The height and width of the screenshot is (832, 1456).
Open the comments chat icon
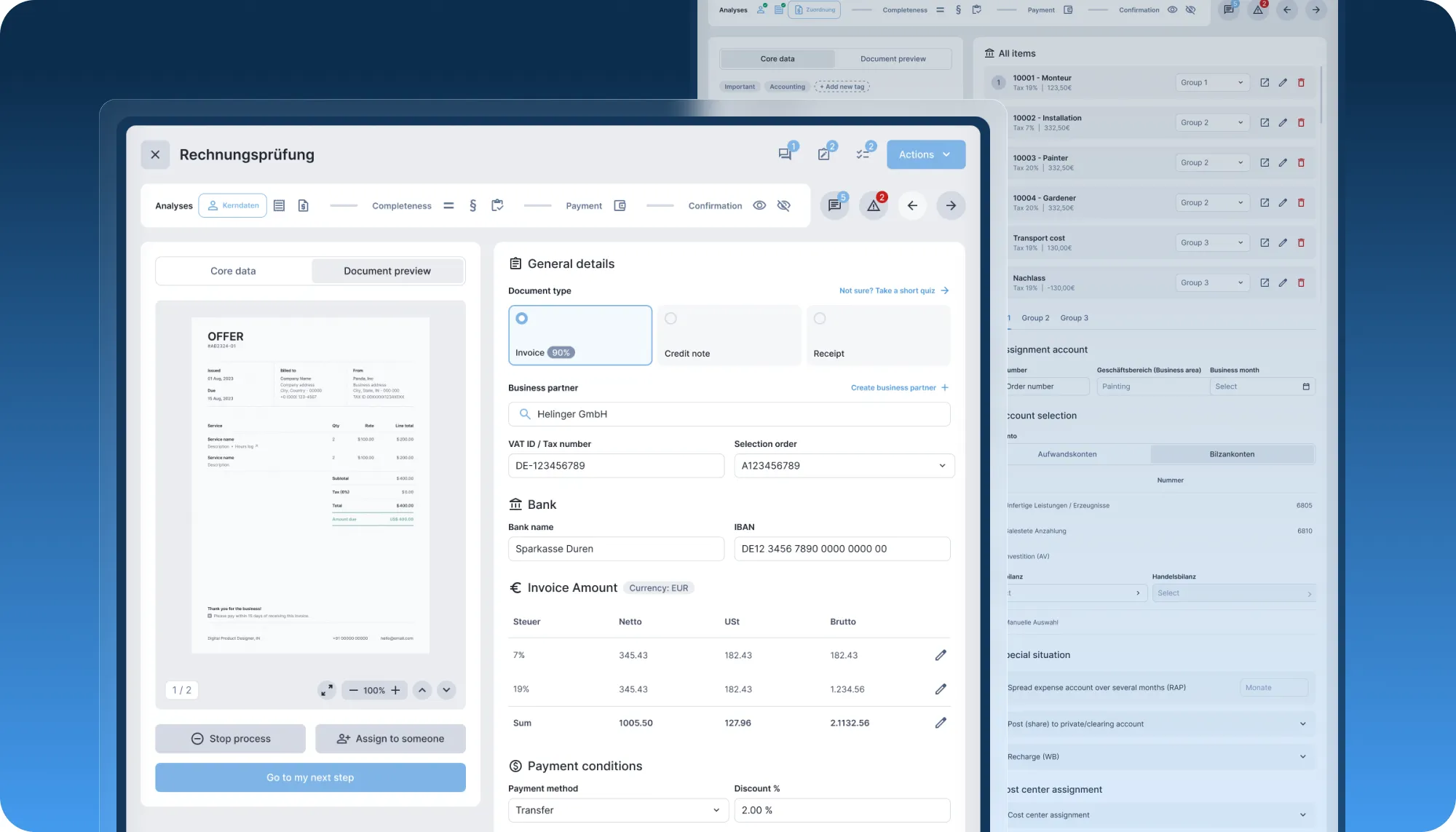pos(785,154)
